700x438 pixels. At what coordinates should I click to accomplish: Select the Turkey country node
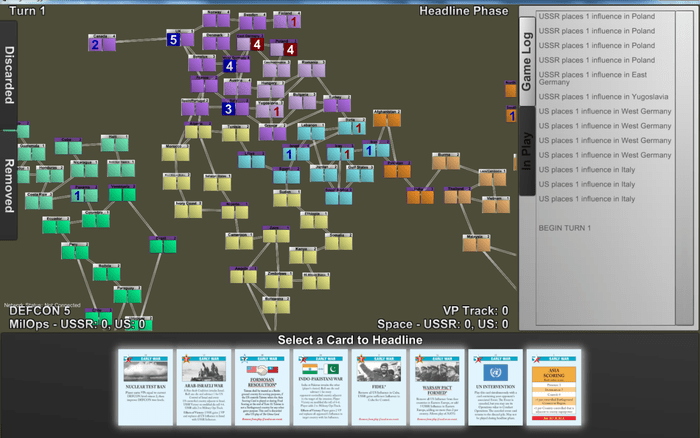[x=337, y=103]
